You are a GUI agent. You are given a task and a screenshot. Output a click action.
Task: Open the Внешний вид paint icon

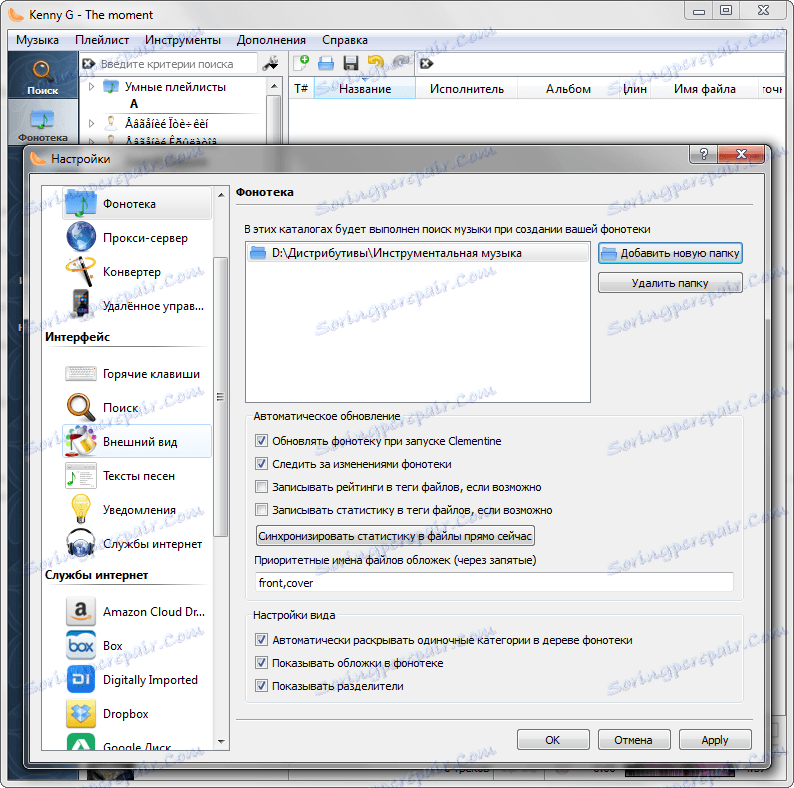(81, 441)
